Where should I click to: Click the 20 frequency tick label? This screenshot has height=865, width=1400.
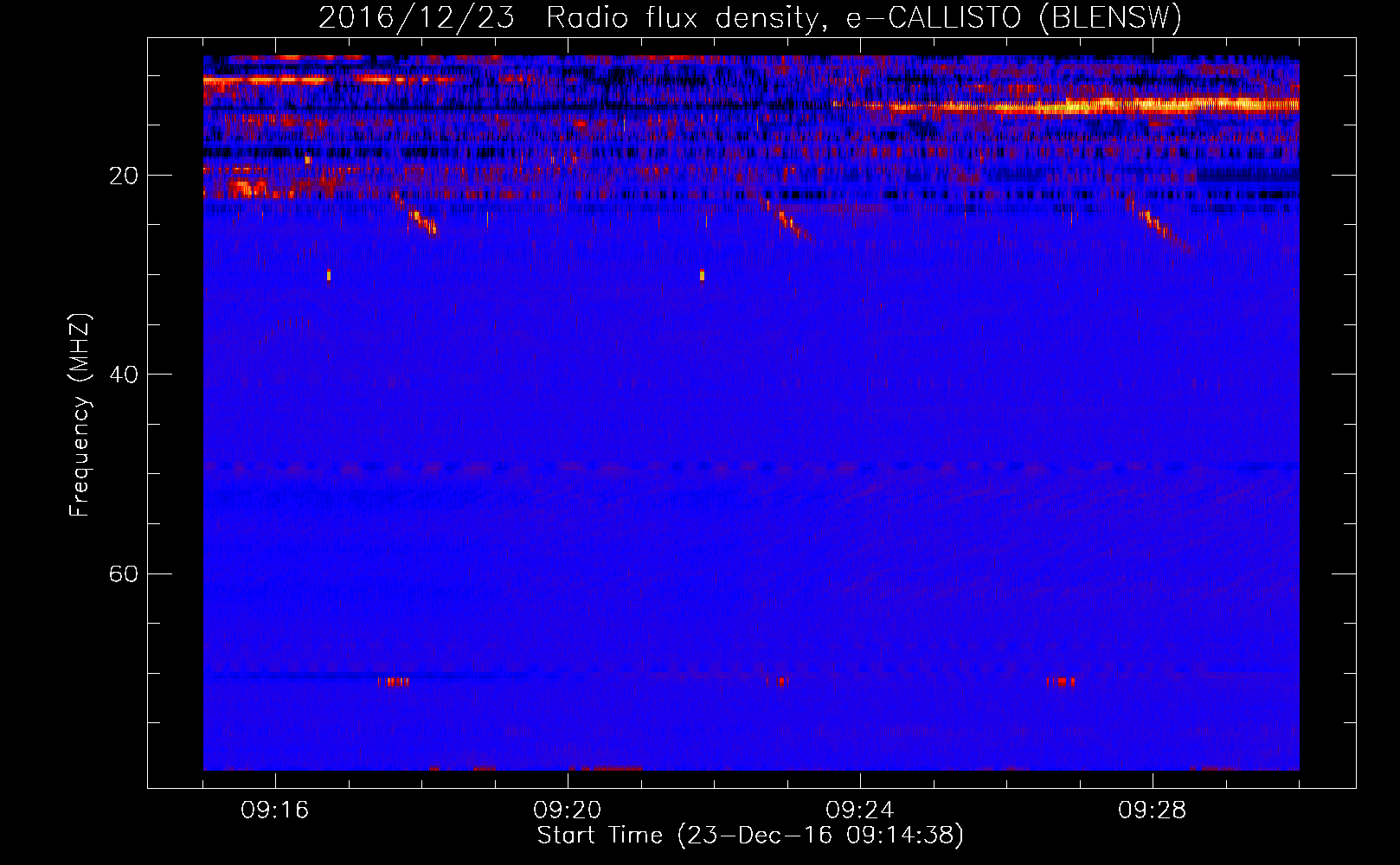[x=124, y=176]
